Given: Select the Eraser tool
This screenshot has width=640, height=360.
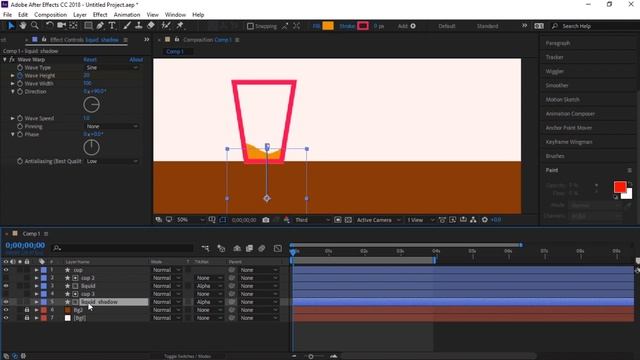Looking at the screenshot, I should pyautogui.click(x=151, y=26).
